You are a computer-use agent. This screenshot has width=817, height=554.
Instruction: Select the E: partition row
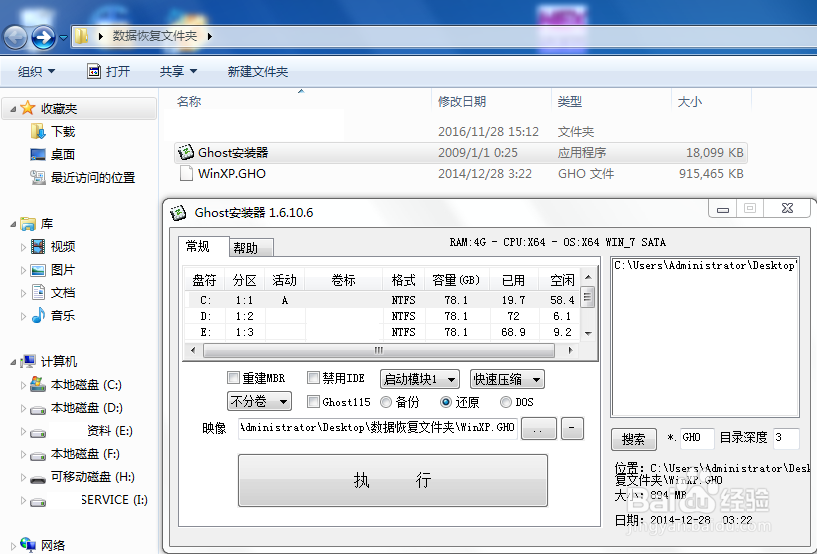pyautogui.click(x=382, y=332)
